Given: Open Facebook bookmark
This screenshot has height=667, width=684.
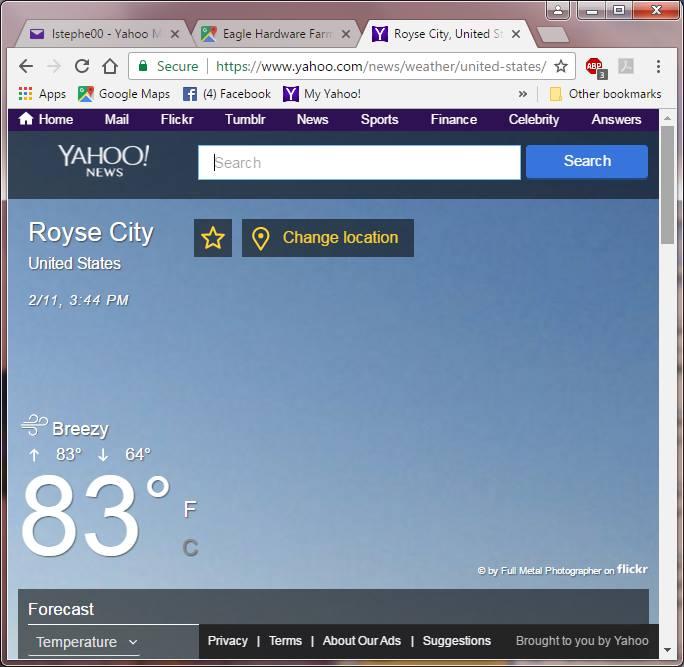Looking at the screenshot, I should (x=227, y=94).
